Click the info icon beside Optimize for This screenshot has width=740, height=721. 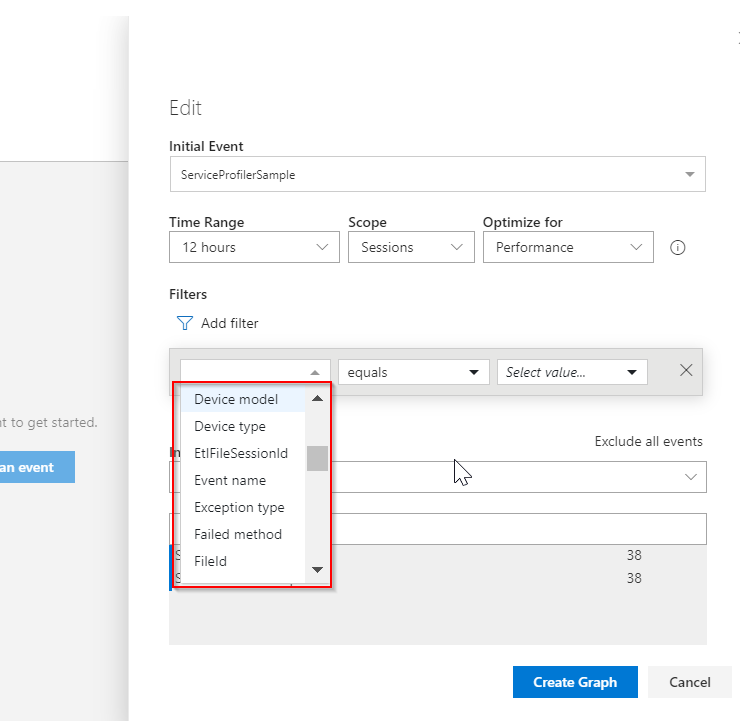click(x=677, y=248)
